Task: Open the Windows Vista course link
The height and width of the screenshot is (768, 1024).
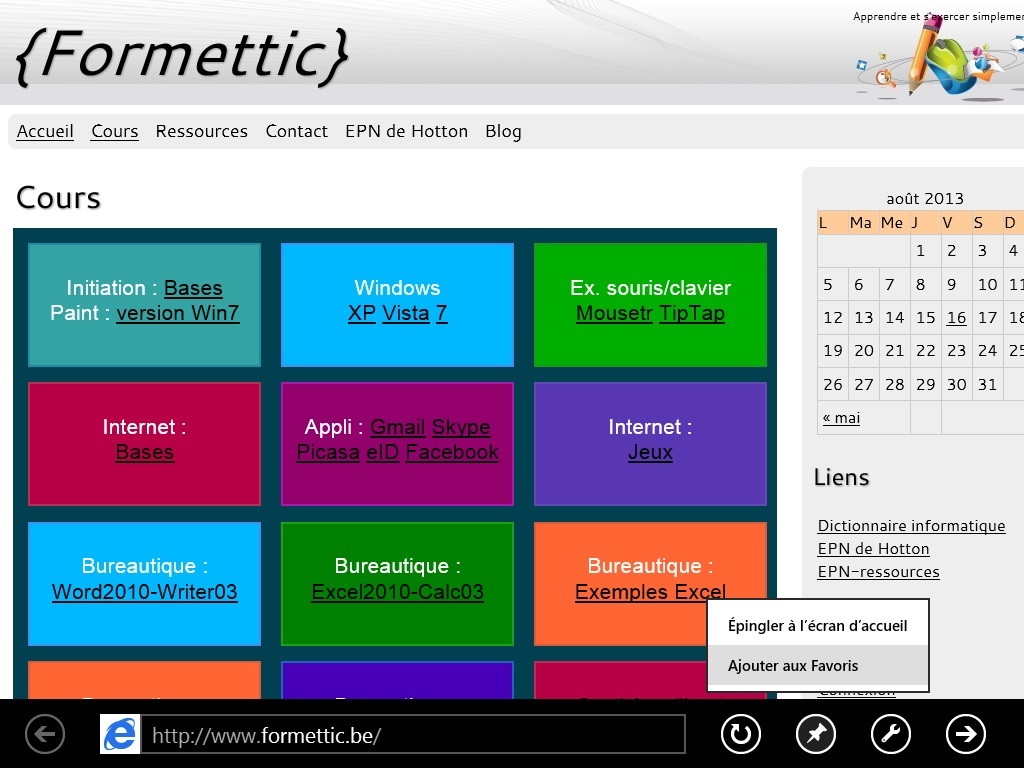Action: coord(406,313)
